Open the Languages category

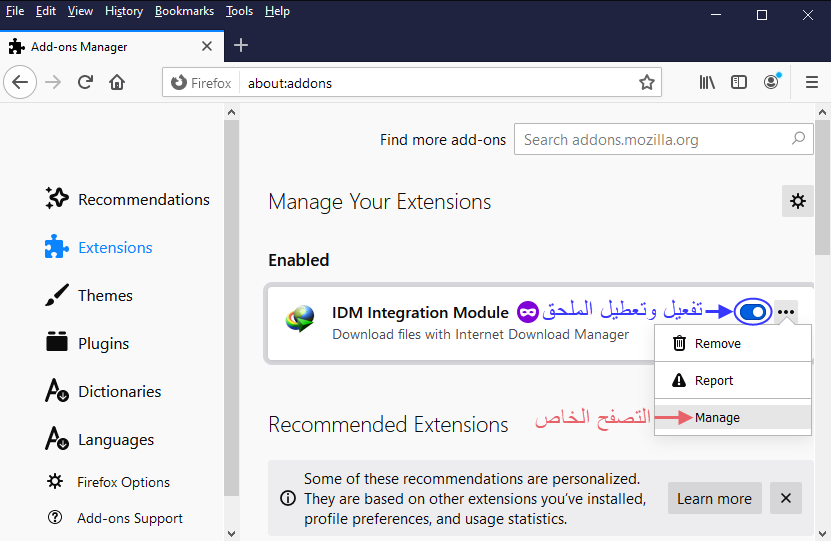pos(100,439)
